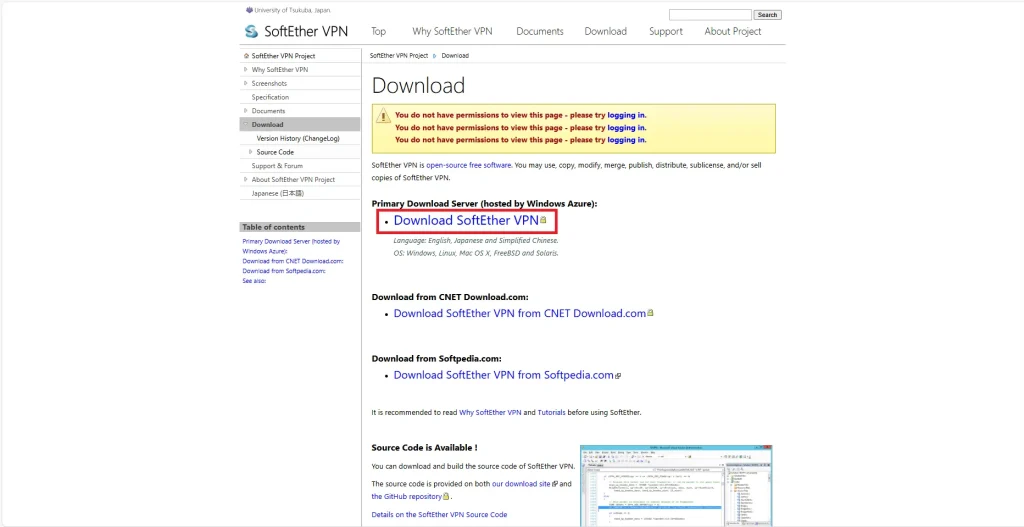
Task: Open the GitHub repository link
Action: [406, 496]
